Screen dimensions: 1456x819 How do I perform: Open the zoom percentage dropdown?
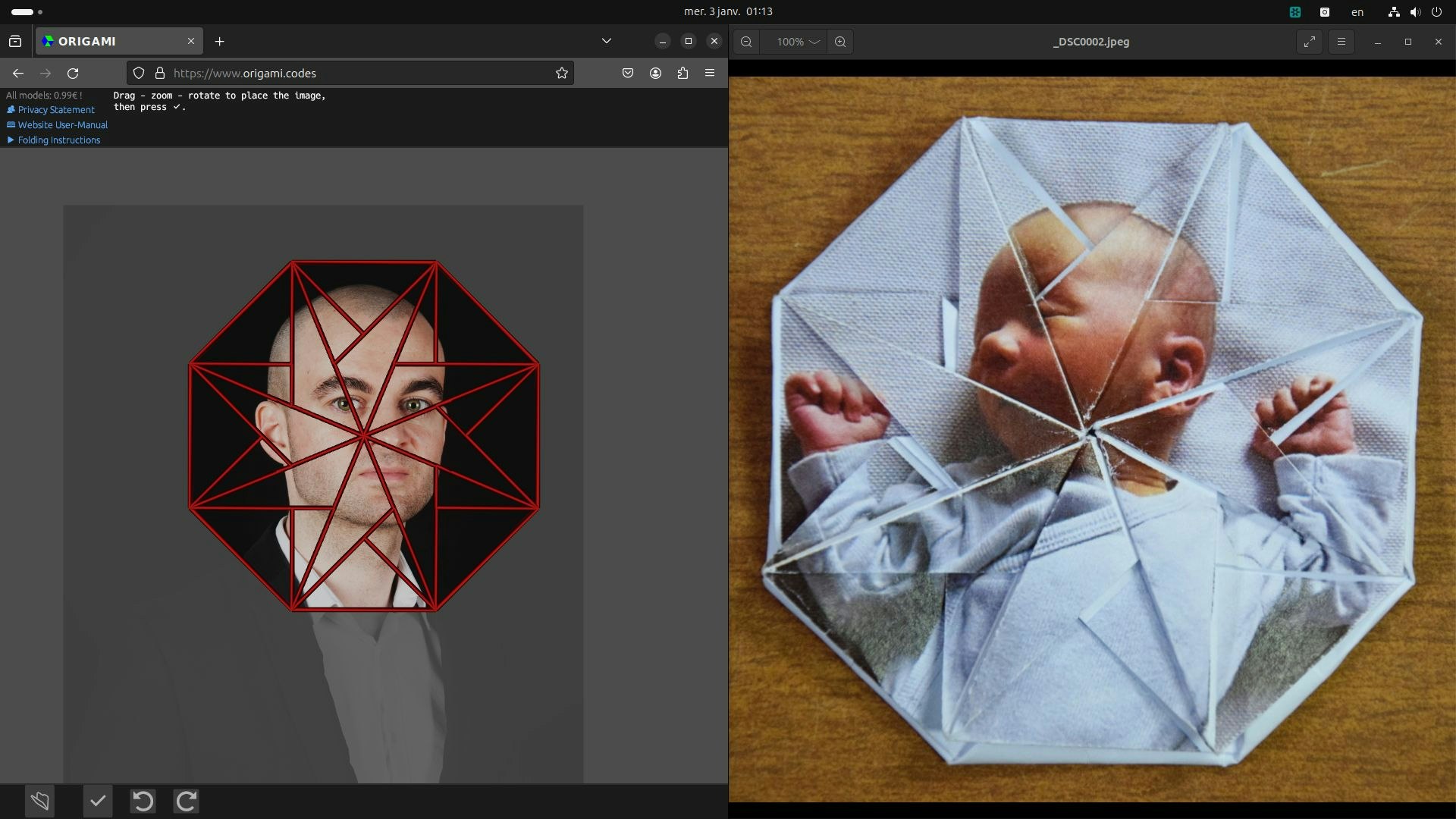[796, 42]
